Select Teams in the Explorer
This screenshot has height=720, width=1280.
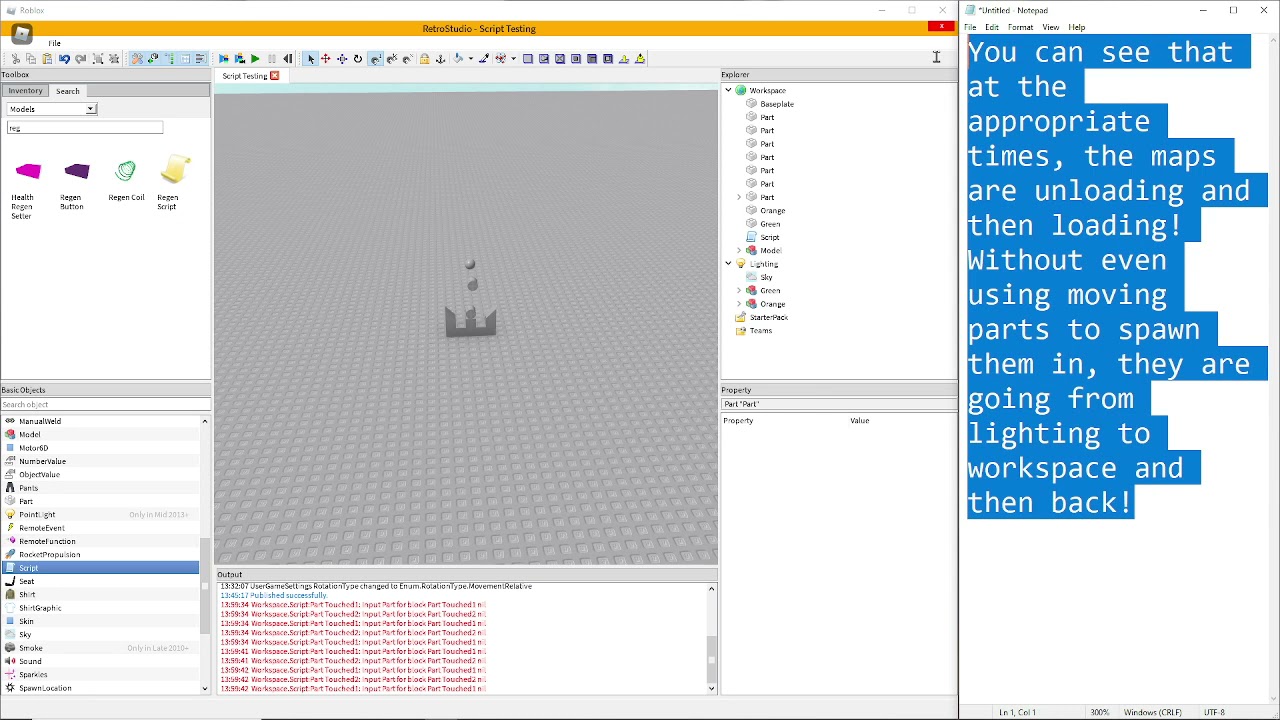pyautogui.click(x=760, y=331)
